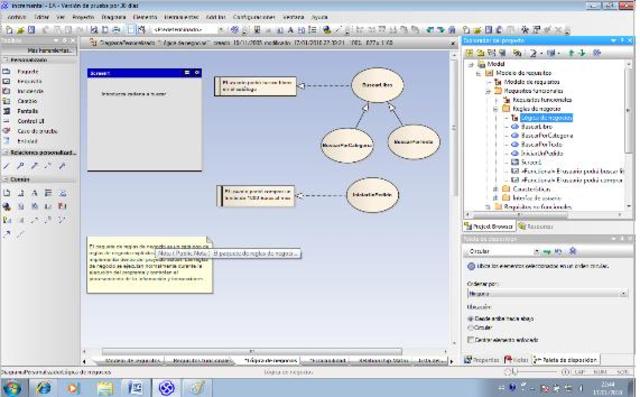
Task: Open the Windows Start button
Action: coord(12,388)
